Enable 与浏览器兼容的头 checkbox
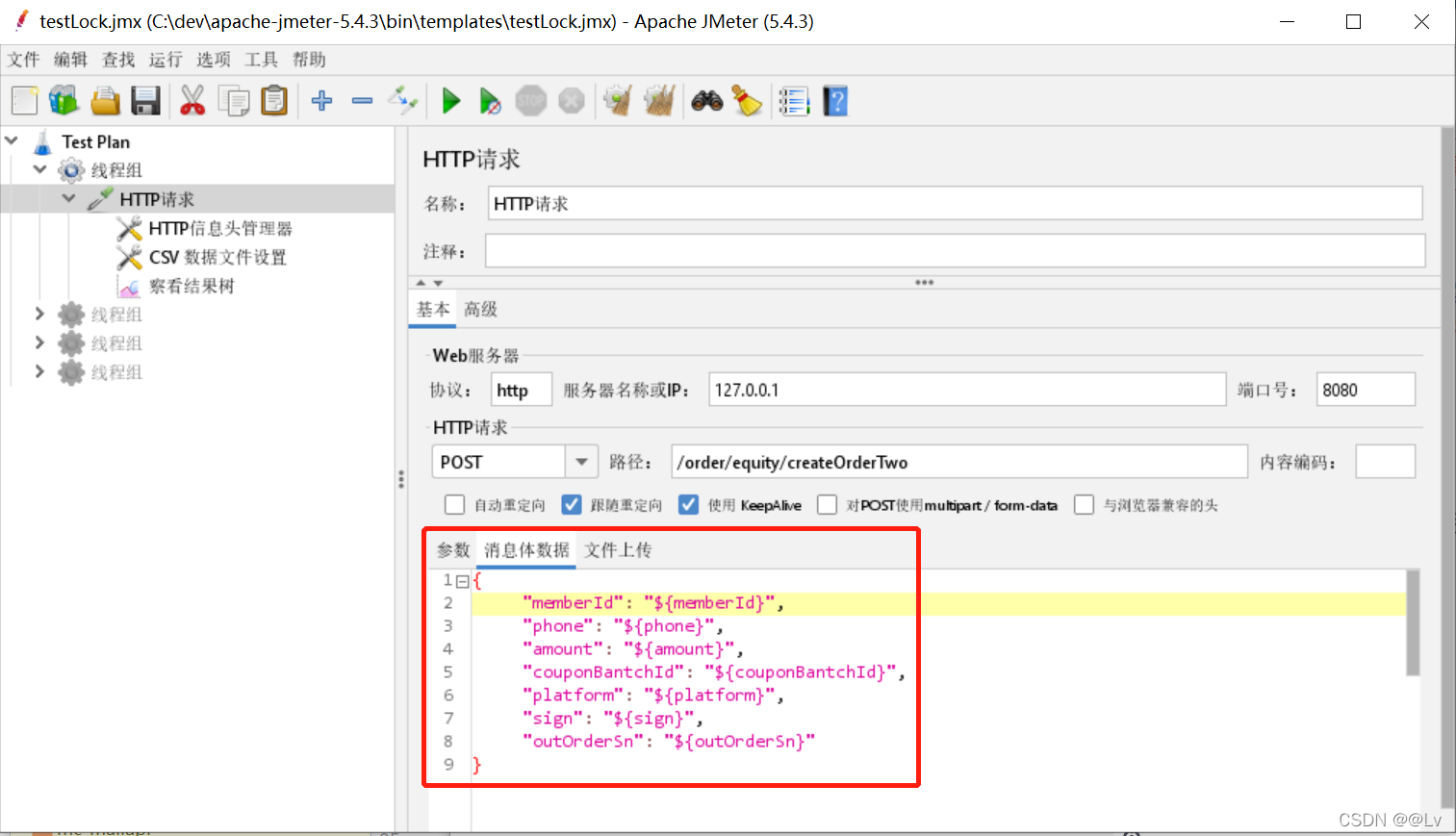 point(1084,505)
